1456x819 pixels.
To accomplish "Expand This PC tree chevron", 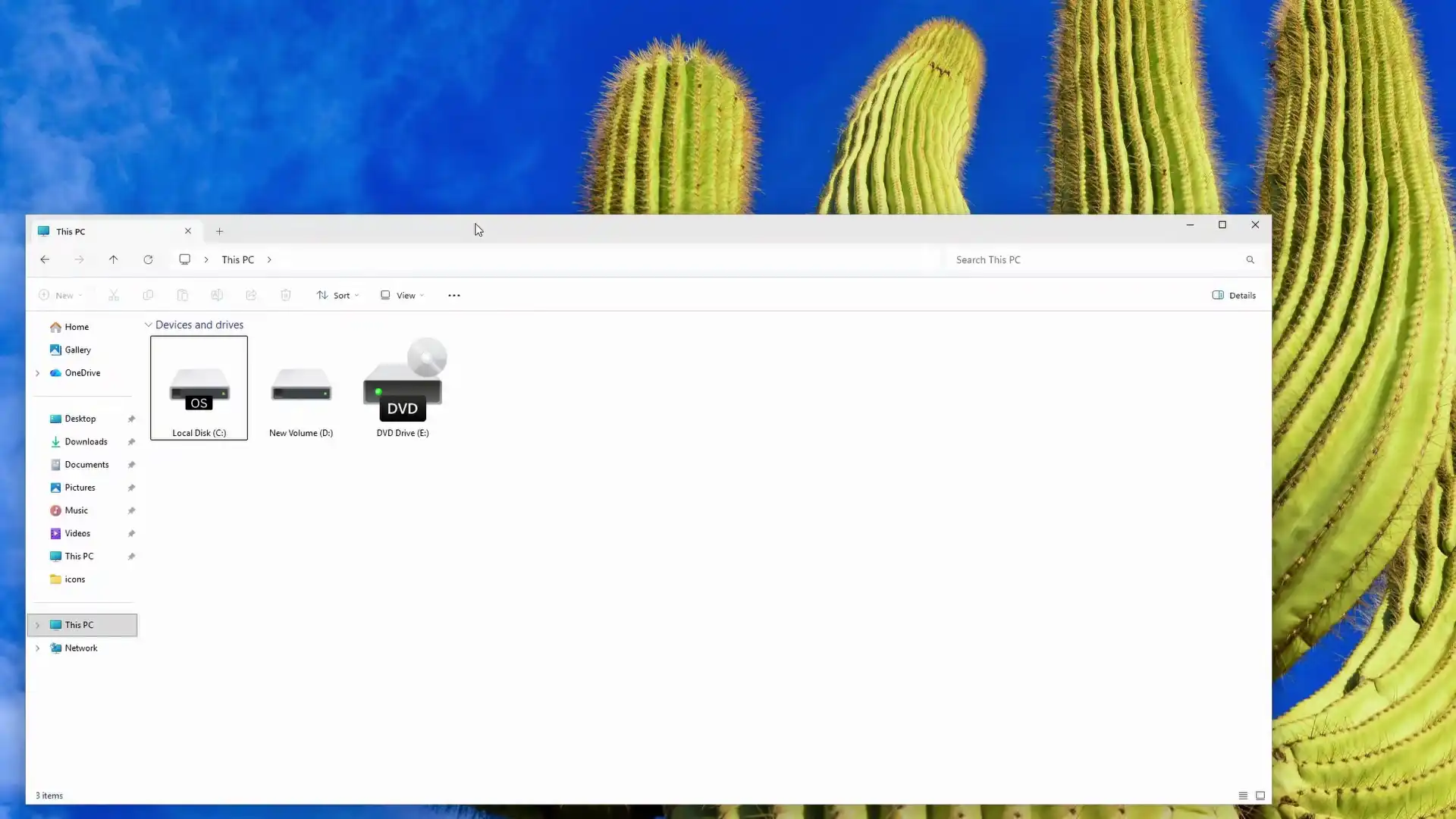I will (38, 625).
